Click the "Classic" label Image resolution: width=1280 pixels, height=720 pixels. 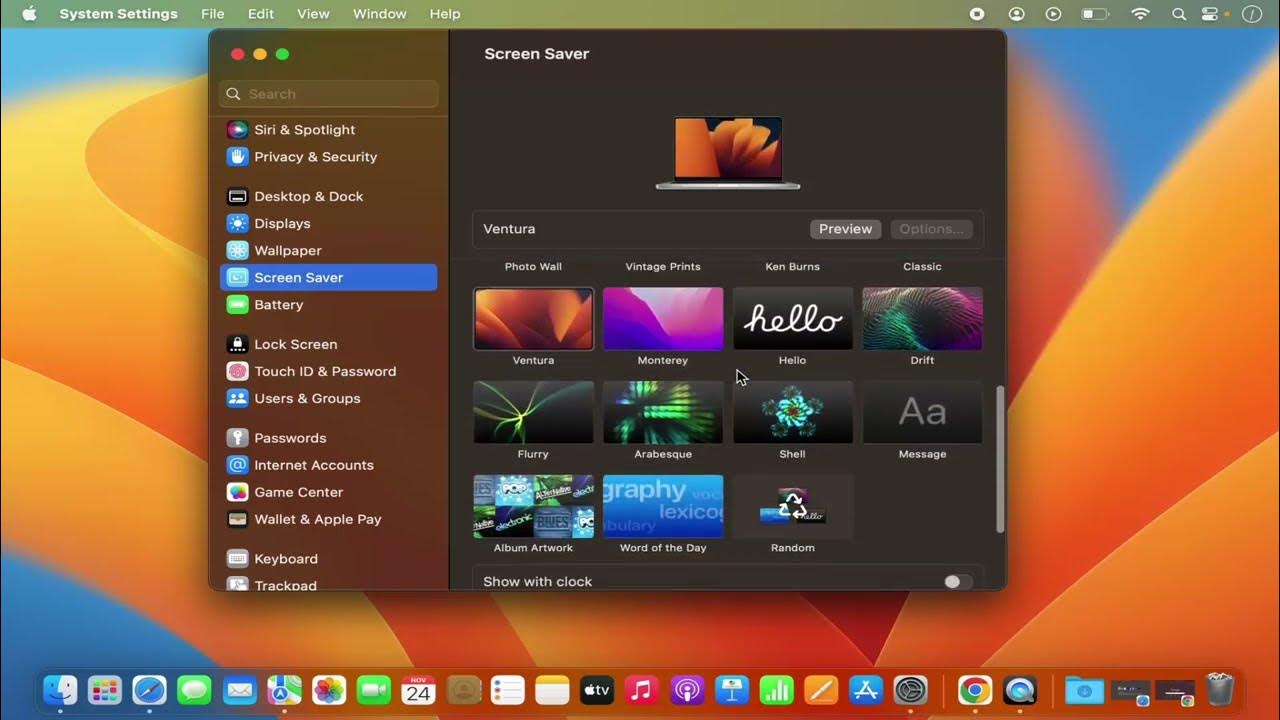tap(922, 267)
